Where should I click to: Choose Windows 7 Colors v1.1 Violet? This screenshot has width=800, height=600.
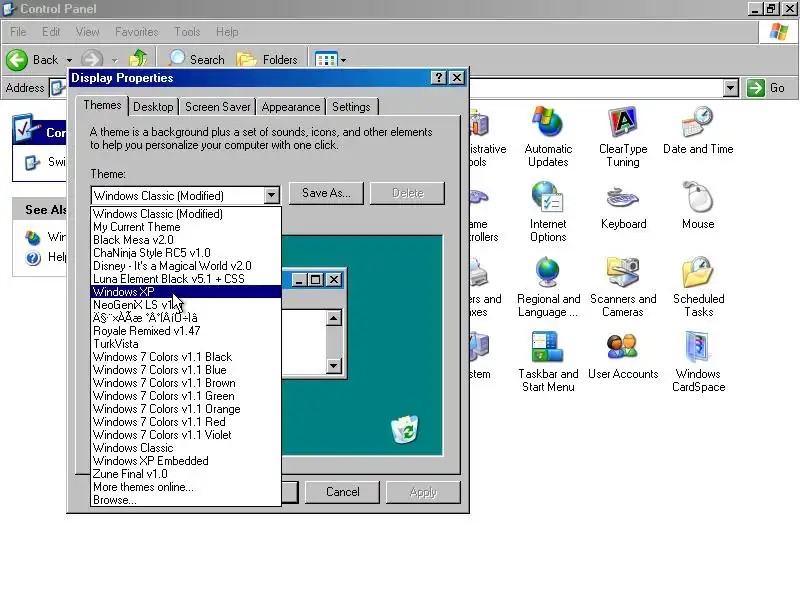(x=186, y=435)
